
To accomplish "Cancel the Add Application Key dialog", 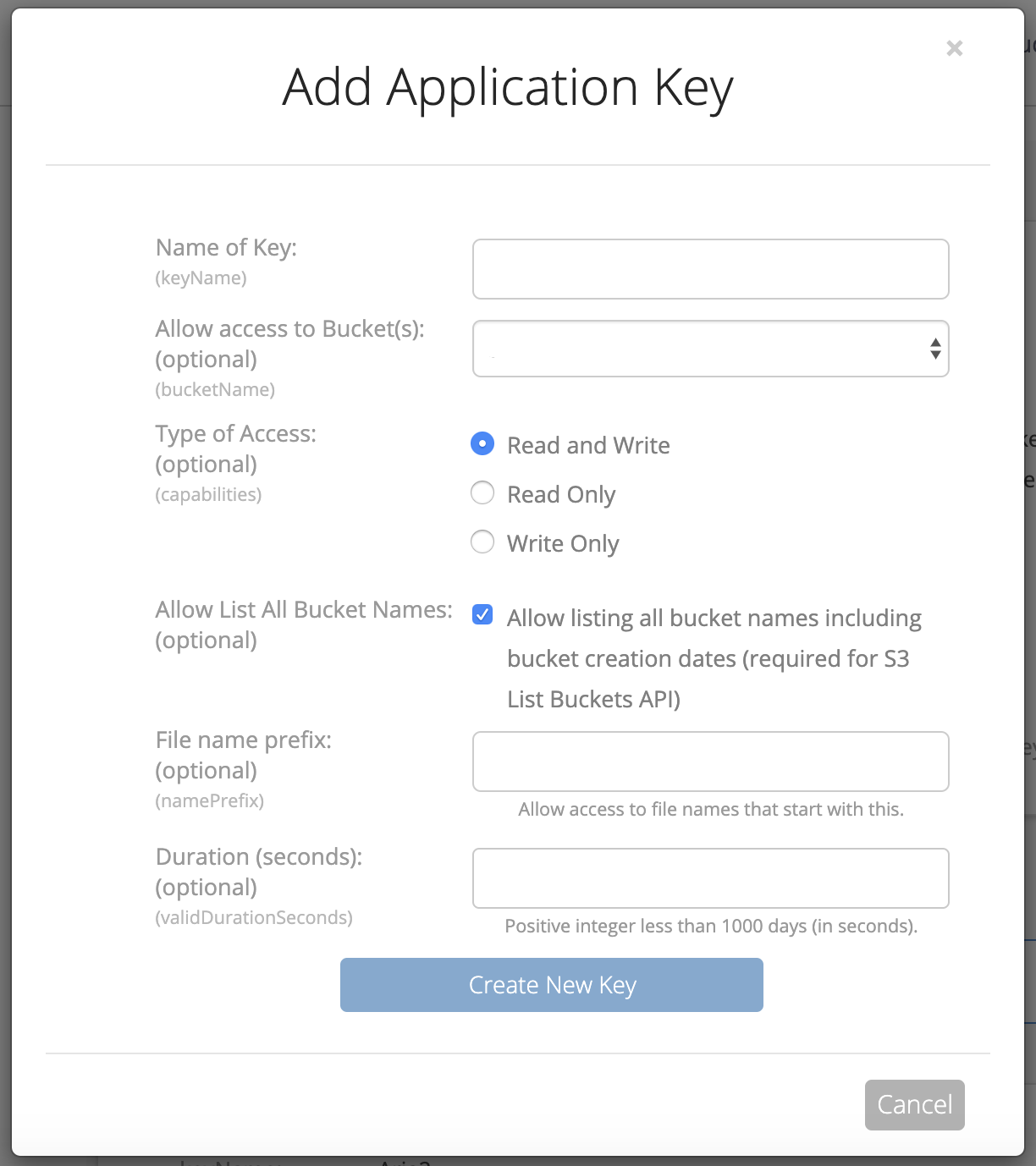I will click(915, 1105).
